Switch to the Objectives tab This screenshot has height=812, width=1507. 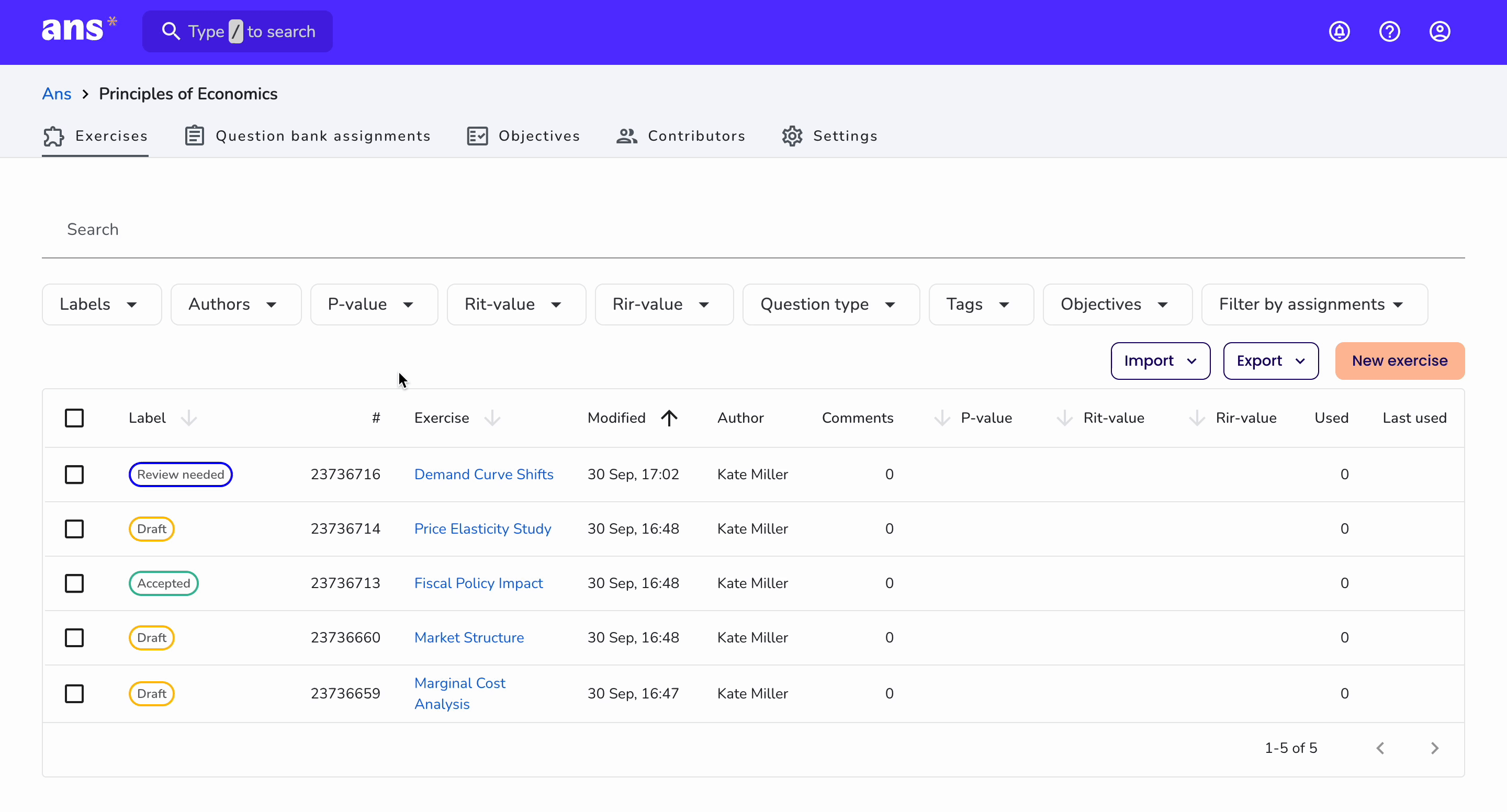pos(523,136)
